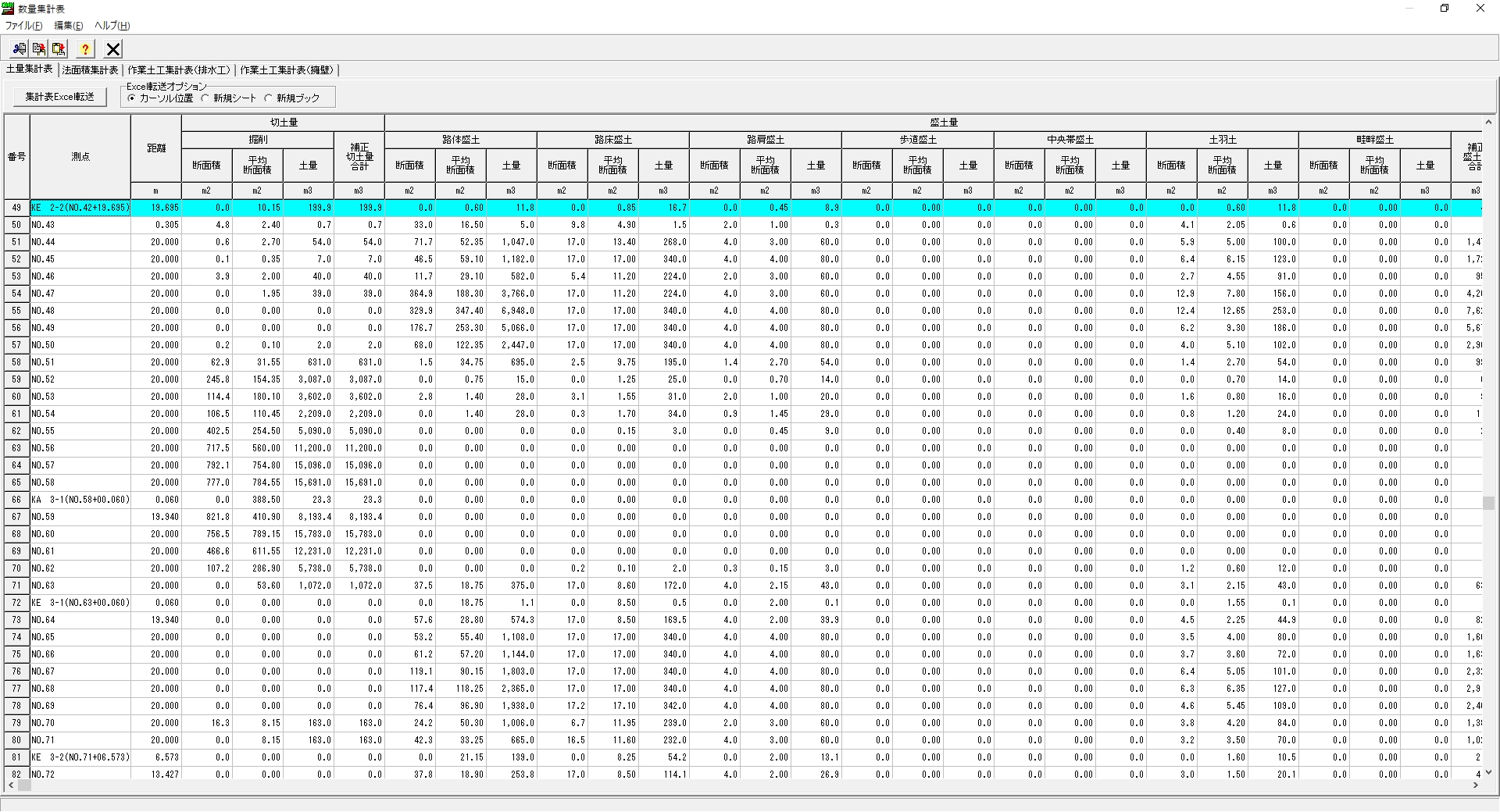1500x812 pixels.
Task: Select the 新規ブック radio option
Action: 292,98
